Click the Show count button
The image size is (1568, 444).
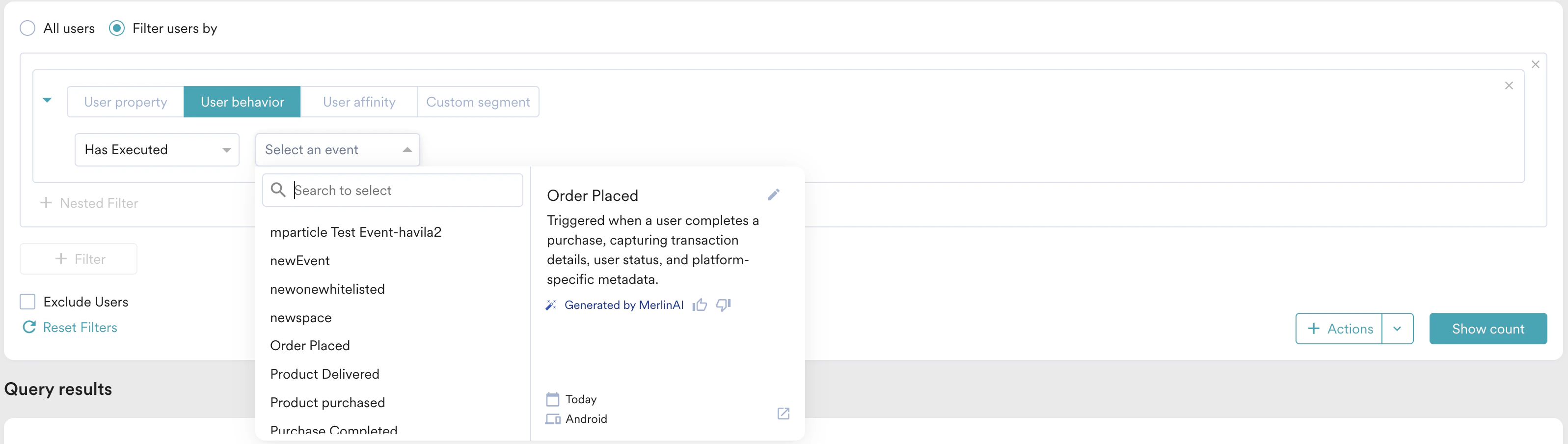coord(1487,328)
